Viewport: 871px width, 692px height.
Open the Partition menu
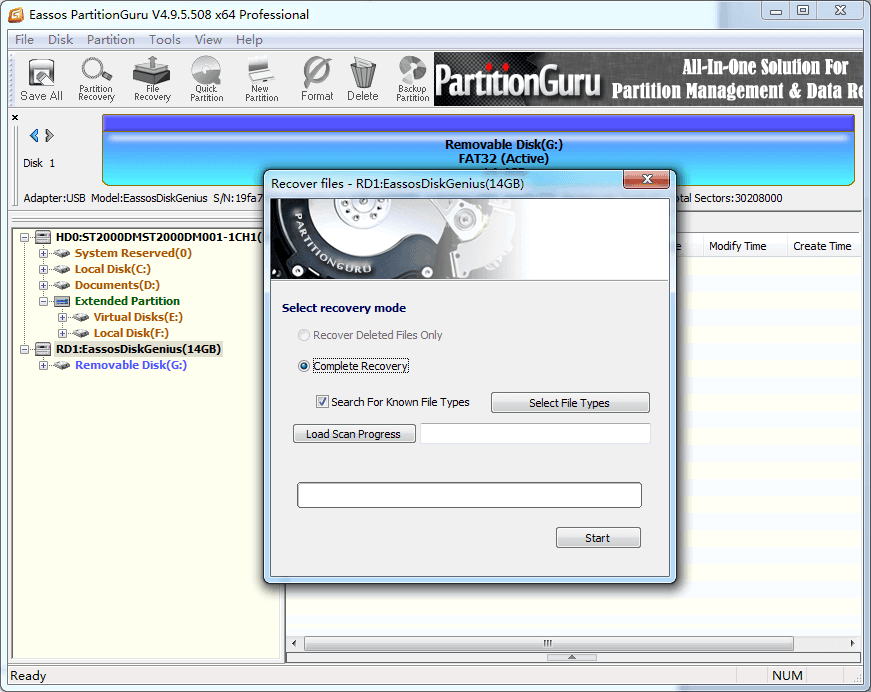coord(111,39)
